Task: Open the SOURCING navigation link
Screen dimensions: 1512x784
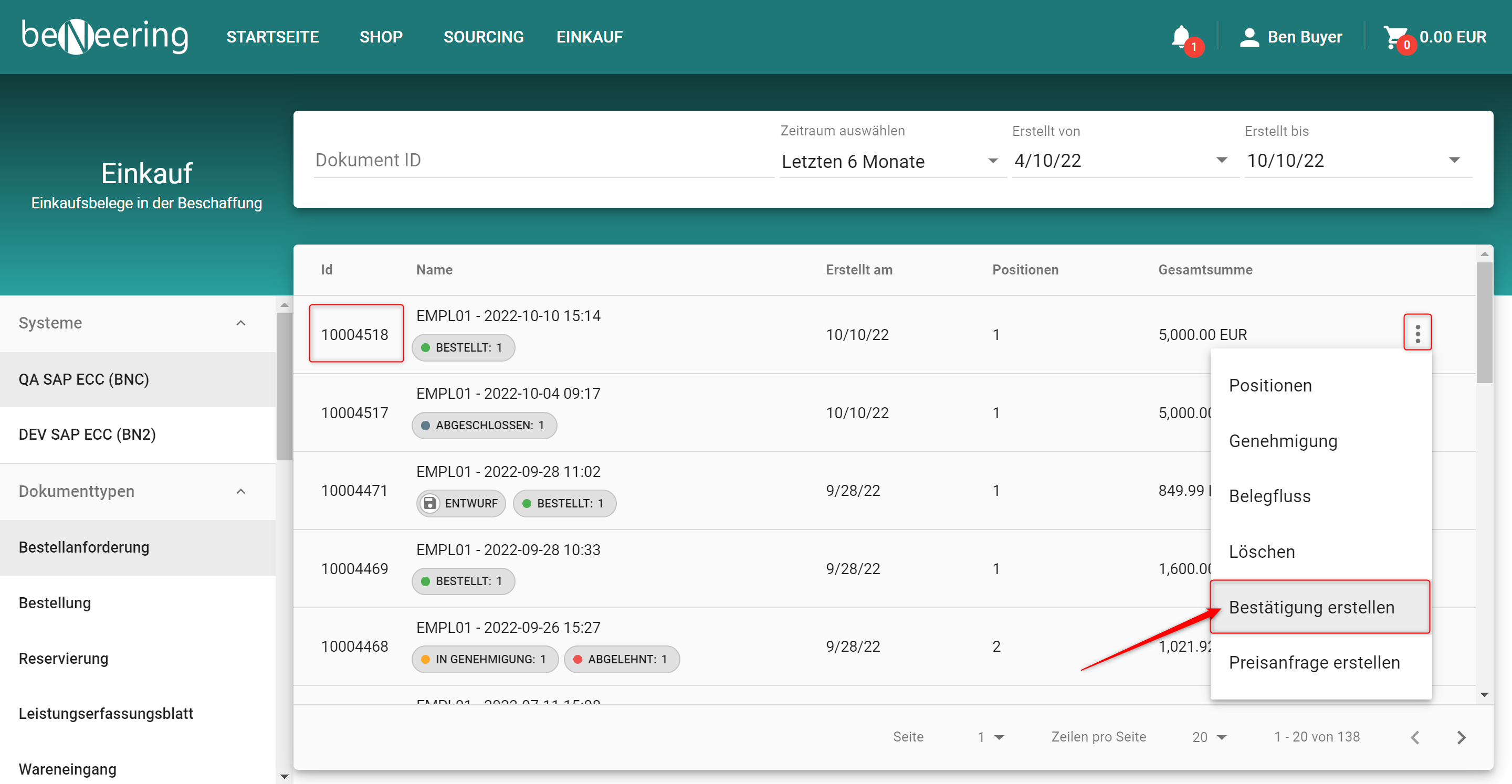Action: pos(483,37)
